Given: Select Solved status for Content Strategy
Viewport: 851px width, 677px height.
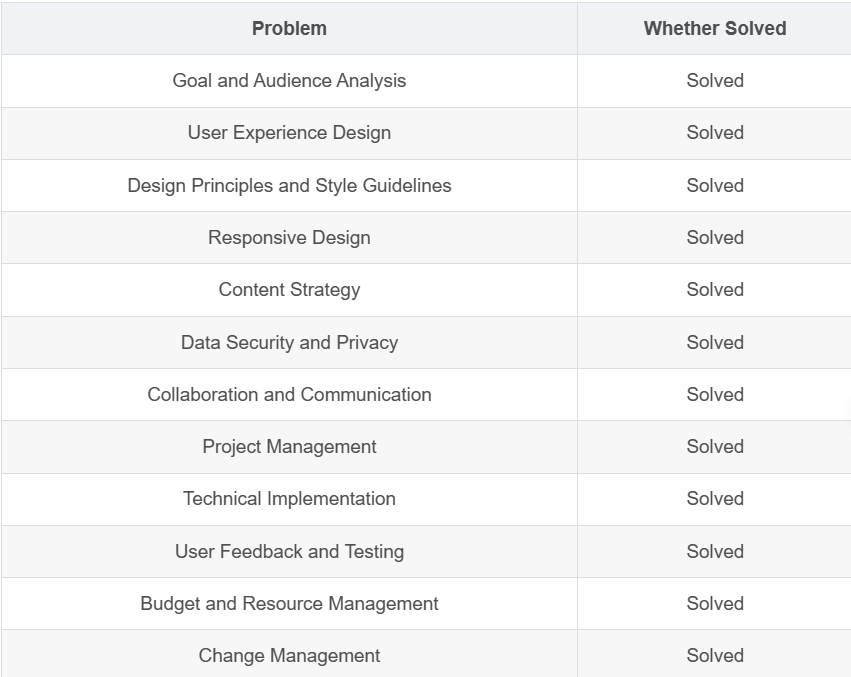Looking at the screenshot, I should 715,290.
